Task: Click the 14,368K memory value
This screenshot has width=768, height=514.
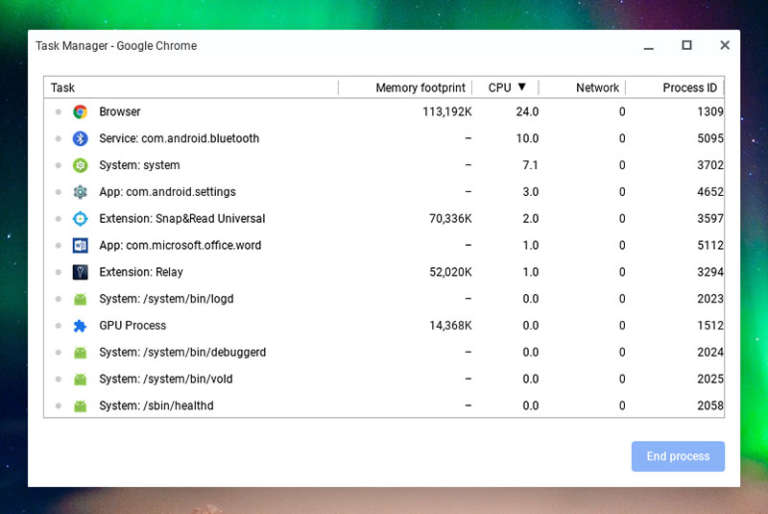Action: [451, 326]
